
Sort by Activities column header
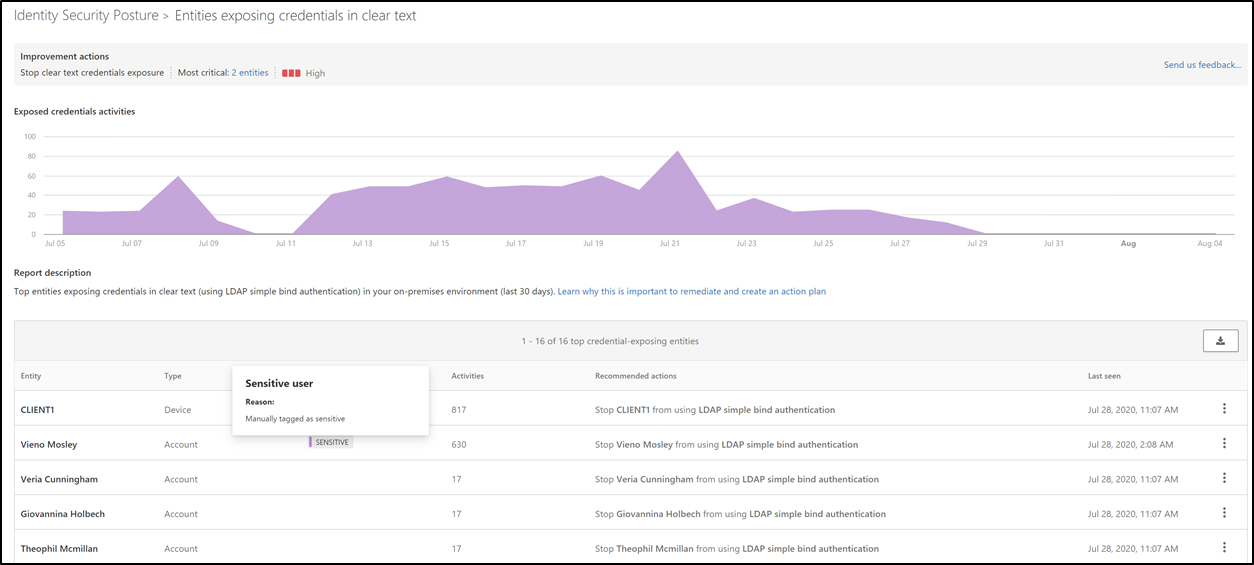(467, 376)
